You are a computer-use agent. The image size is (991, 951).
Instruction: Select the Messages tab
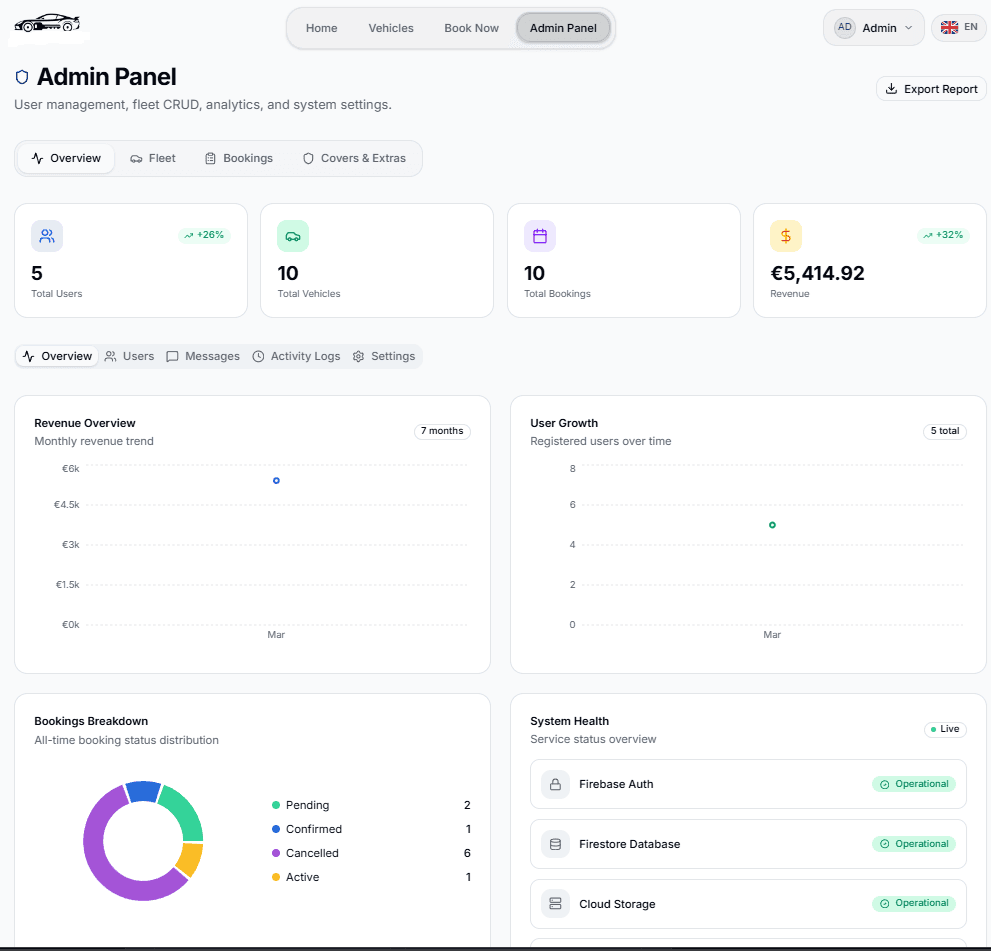pos(203,355)
